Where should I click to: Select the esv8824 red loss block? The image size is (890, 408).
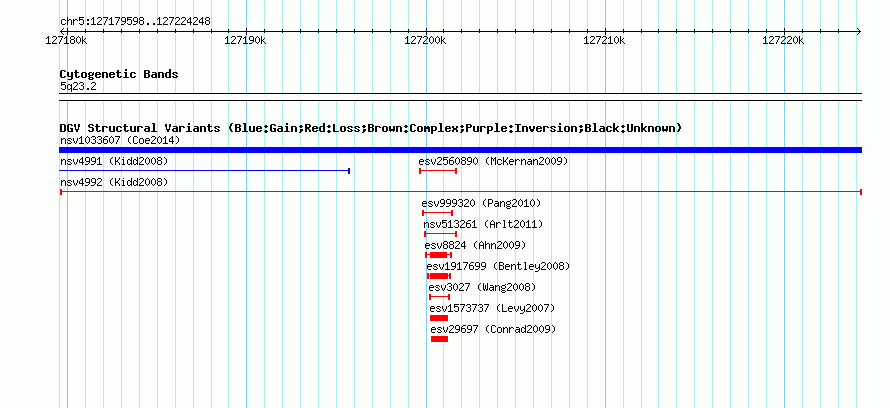pos(438,255)
